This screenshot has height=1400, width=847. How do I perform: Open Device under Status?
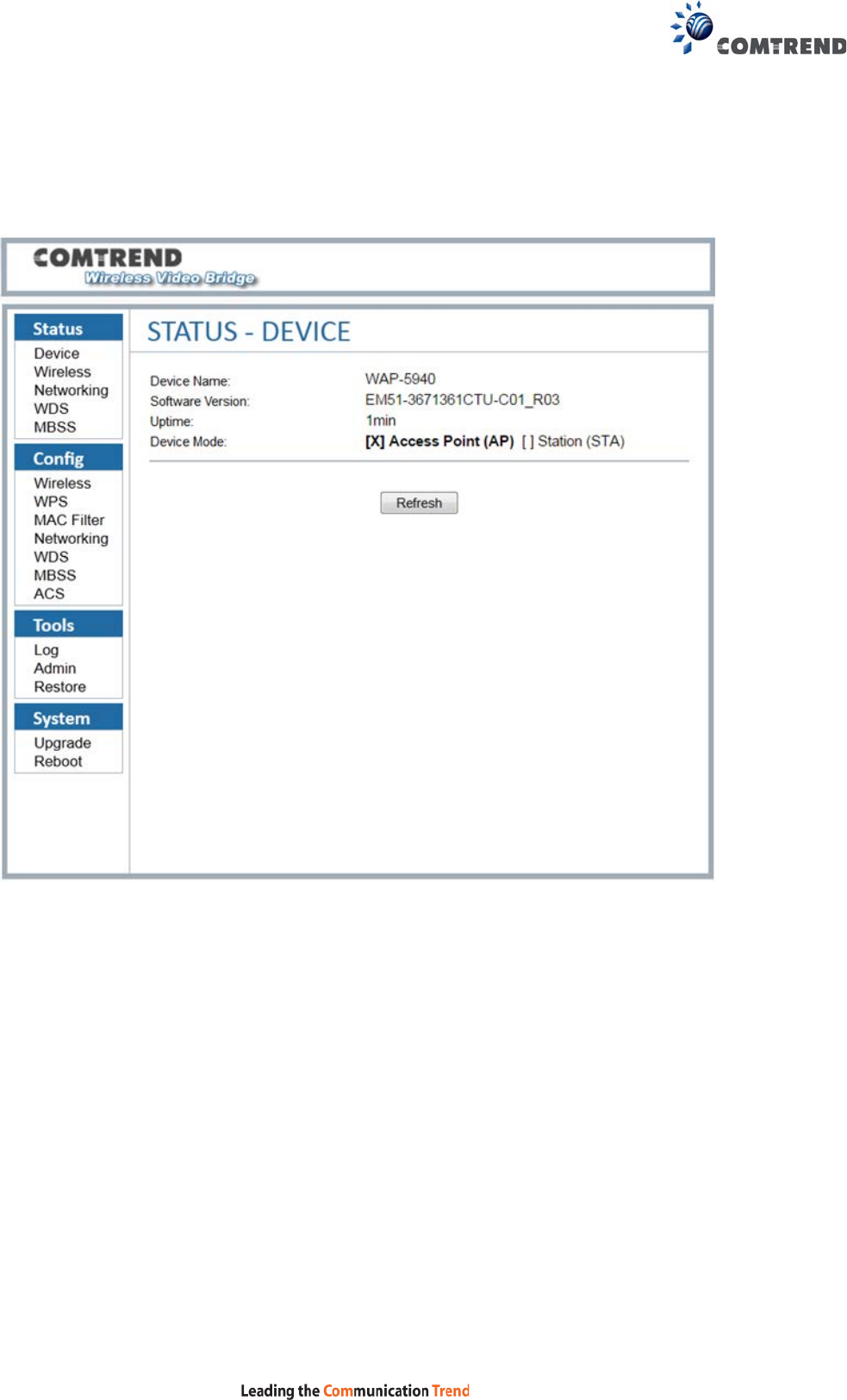[x=57, y=353]
